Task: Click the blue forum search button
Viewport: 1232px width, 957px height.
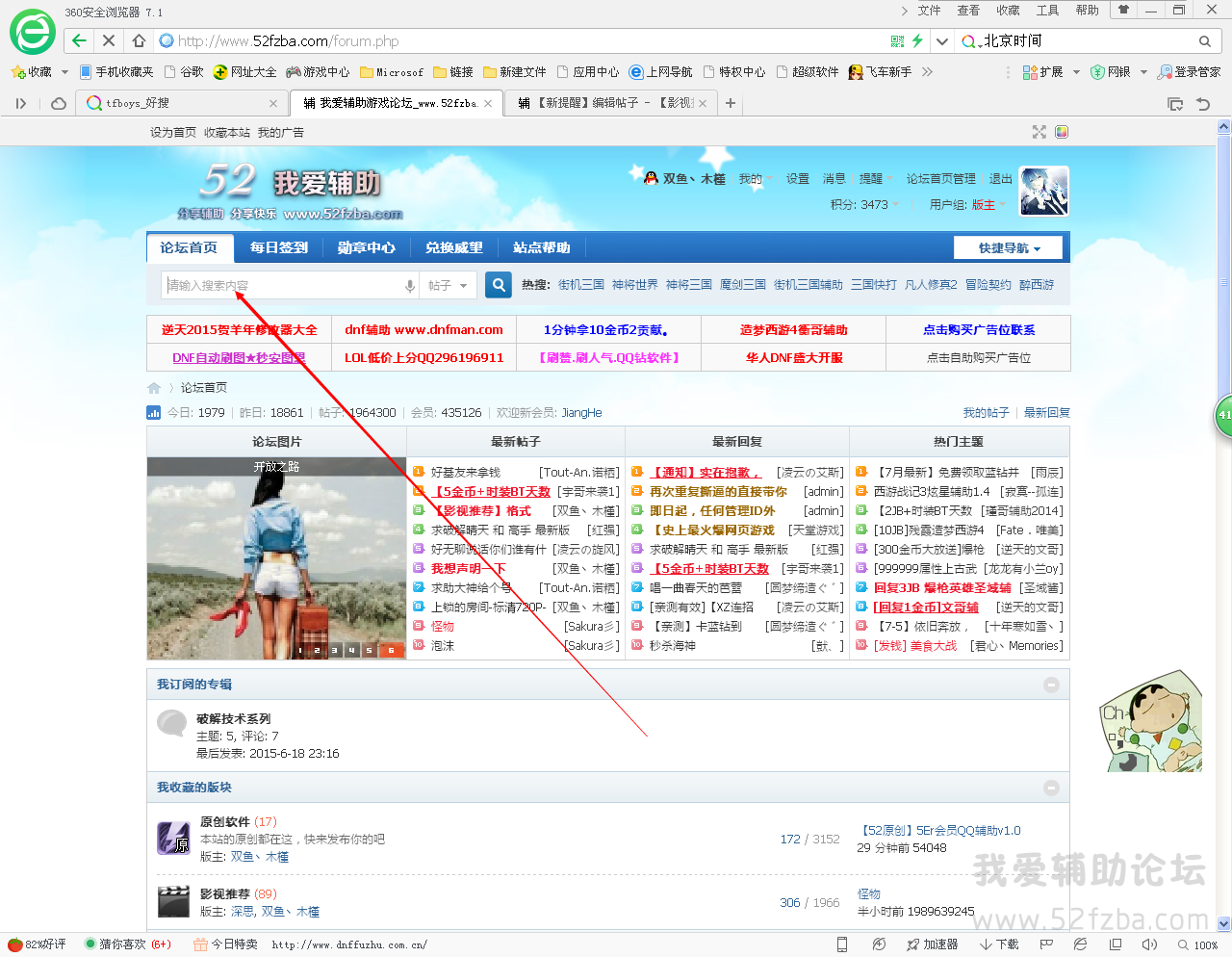Action: (498, 285)
